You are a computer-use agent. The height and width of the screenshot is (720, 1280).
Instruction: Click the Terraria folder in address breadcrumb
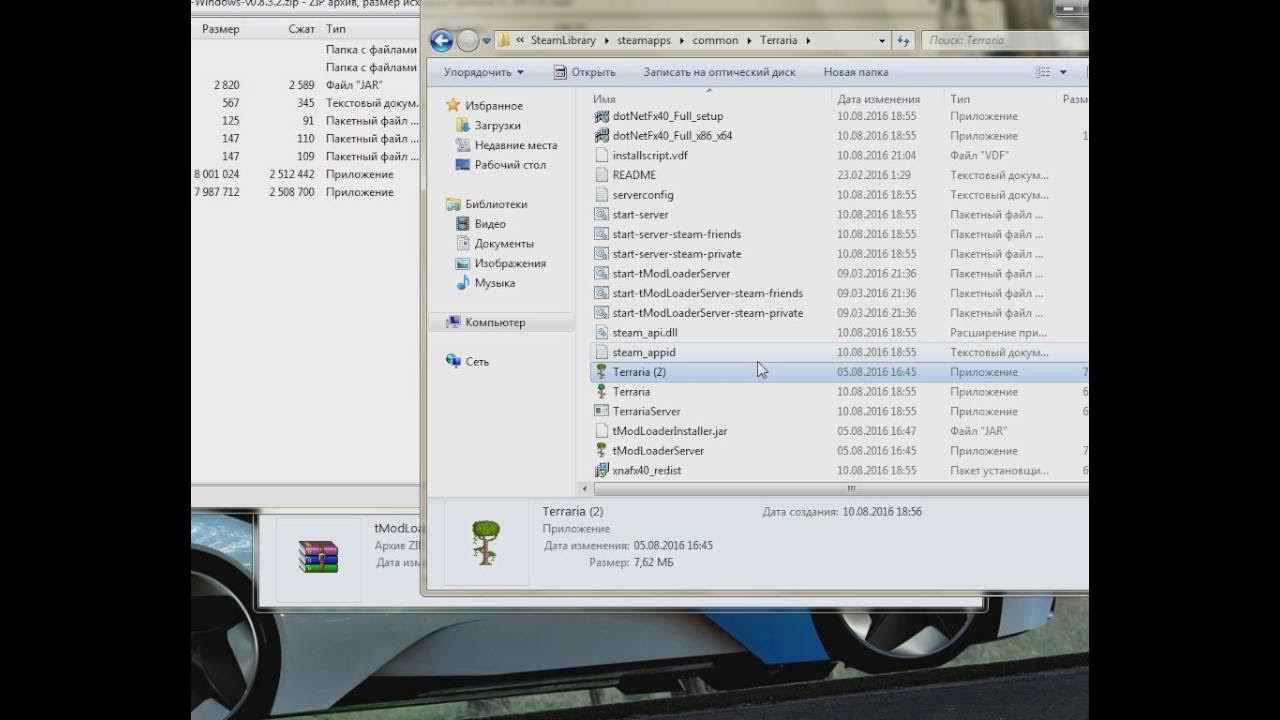pyautogui.click(x=778, y=41)
